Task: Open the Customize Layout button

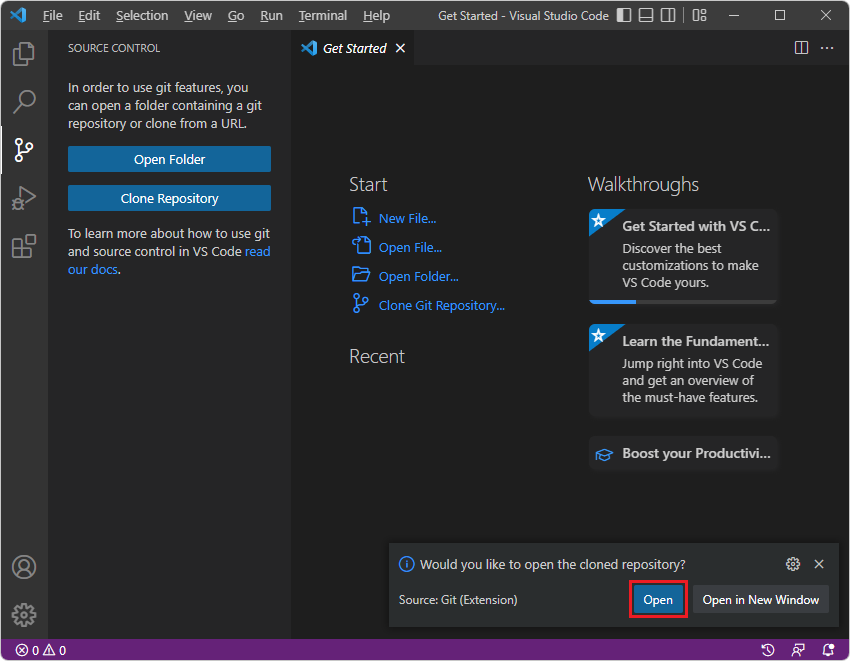Action: click(x=699, y=16)
